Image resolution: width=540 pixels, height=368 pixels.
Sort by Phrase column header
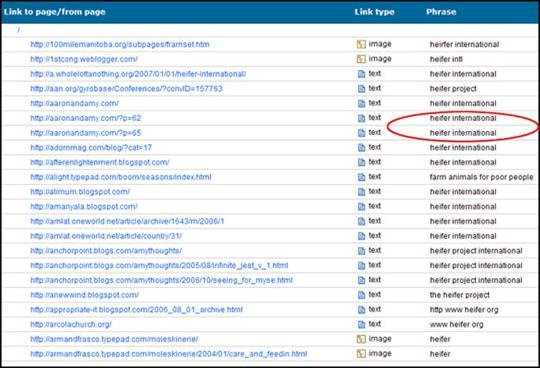pyautogui.click(x=441, y=12)
